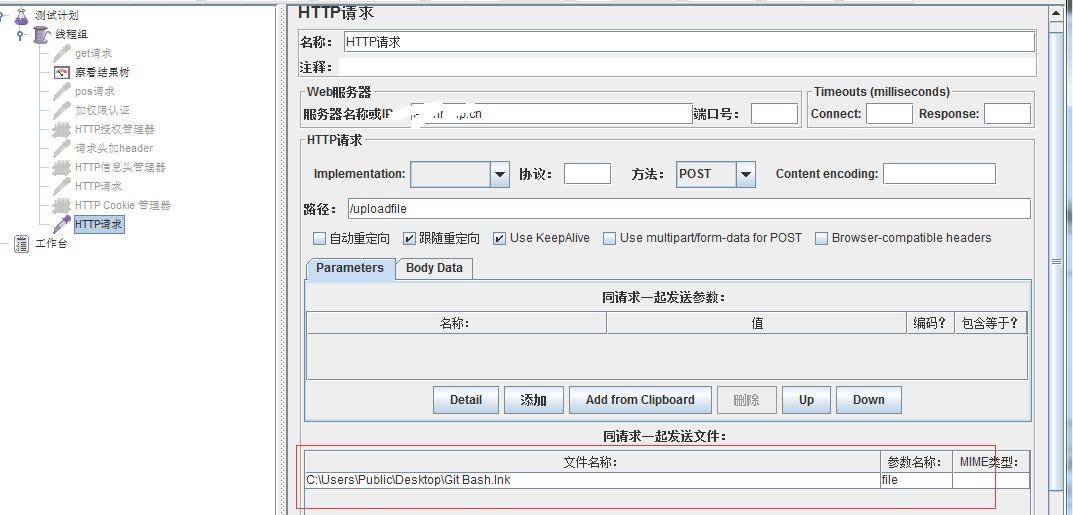Image resolution: width=1073 pixels, height=515 pixels.
Task: Select the HTTP授权管理器 tree item
Action: [114, 129]
